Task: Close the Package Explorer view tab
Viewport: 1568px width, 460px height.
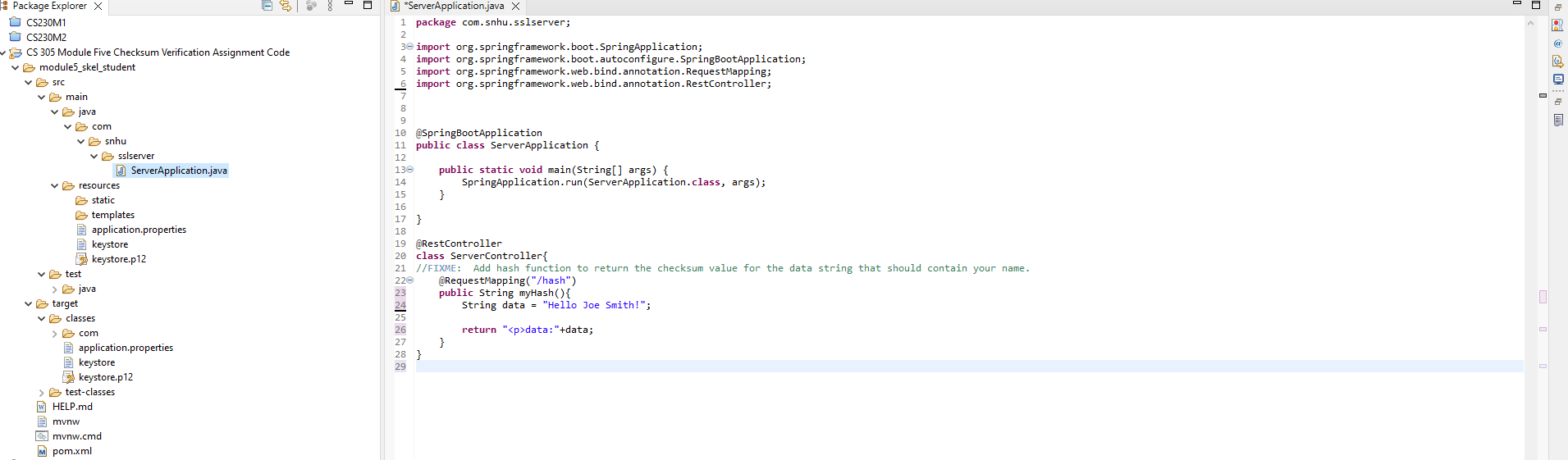Action: (98, 6)
